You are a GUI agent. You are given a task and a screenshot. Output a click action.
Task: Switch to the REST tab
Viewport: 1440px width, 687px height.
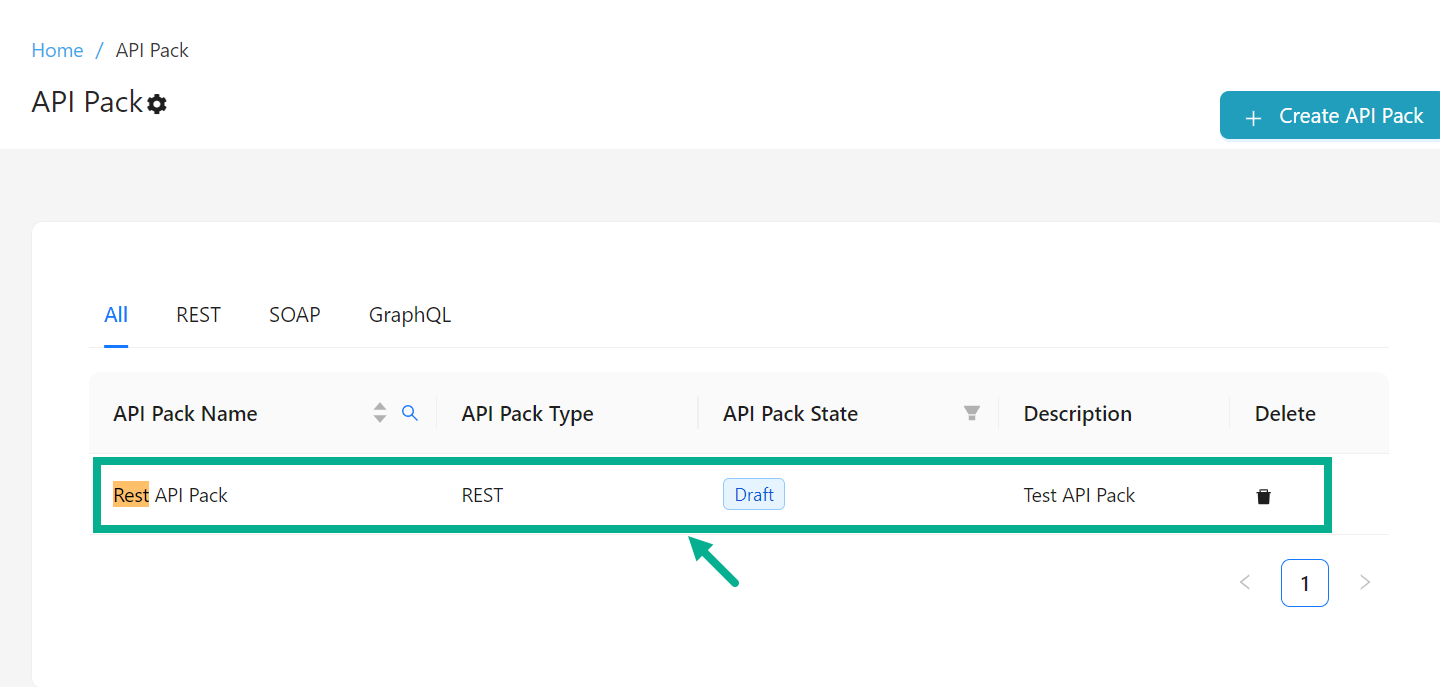coord(198,315)
